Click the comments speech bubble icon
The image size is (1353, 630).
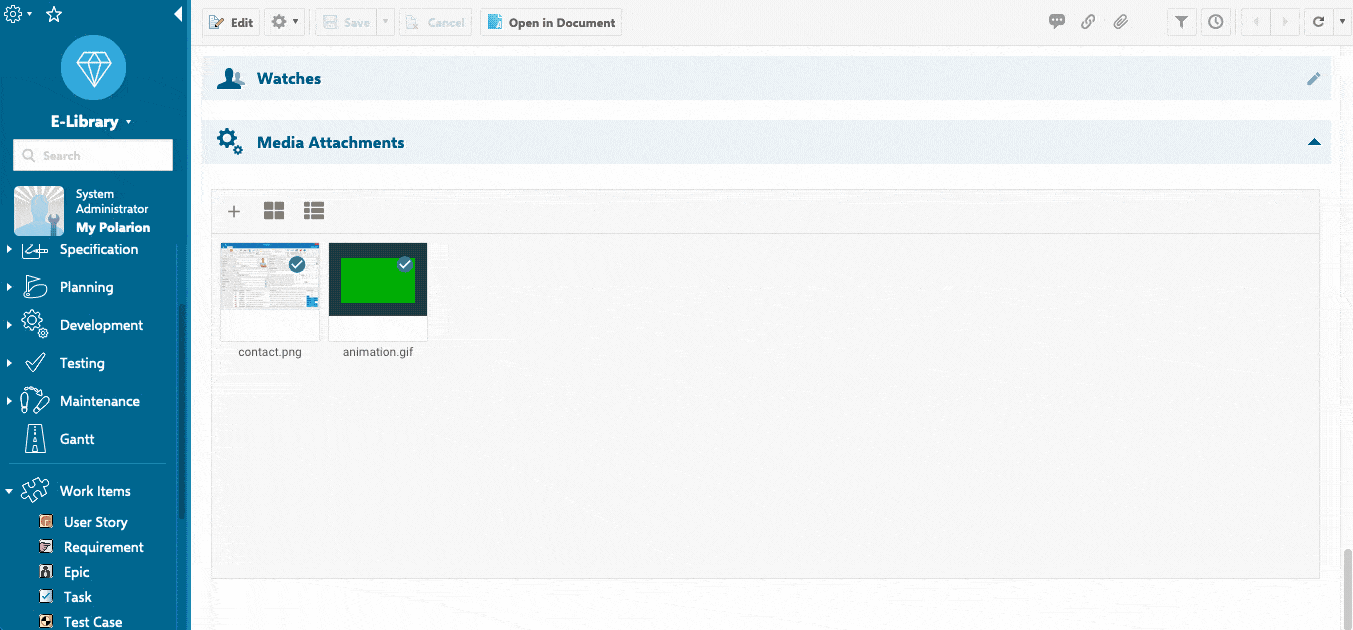coord(1057,21)
